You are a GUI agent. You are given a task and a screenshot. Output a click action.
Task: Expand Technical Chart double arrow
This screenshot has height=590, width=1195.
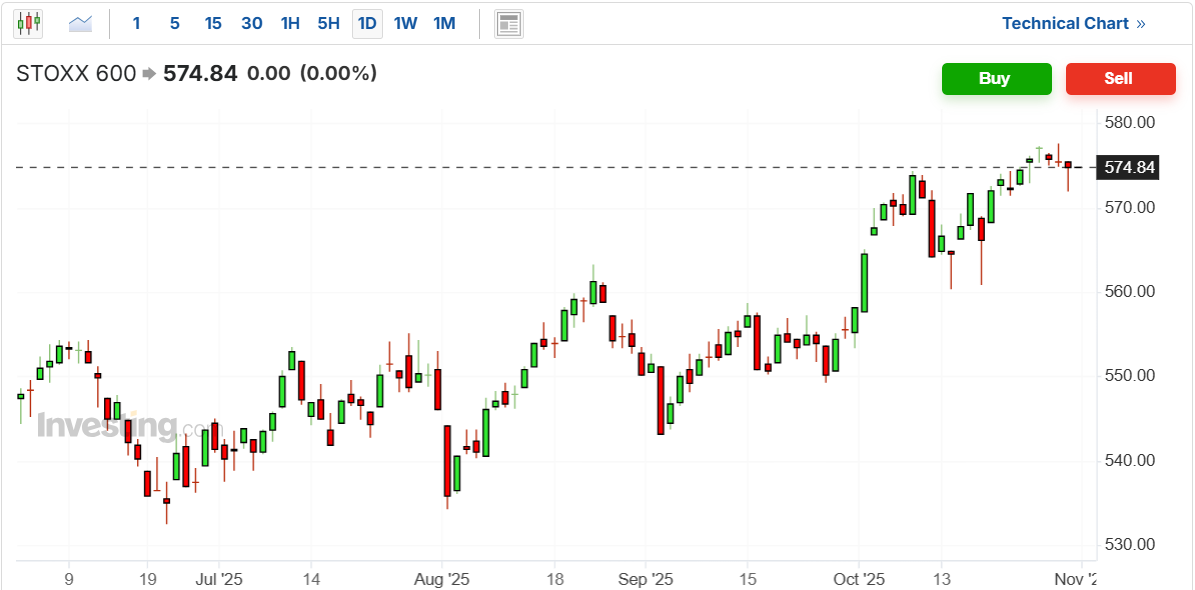1141,23
